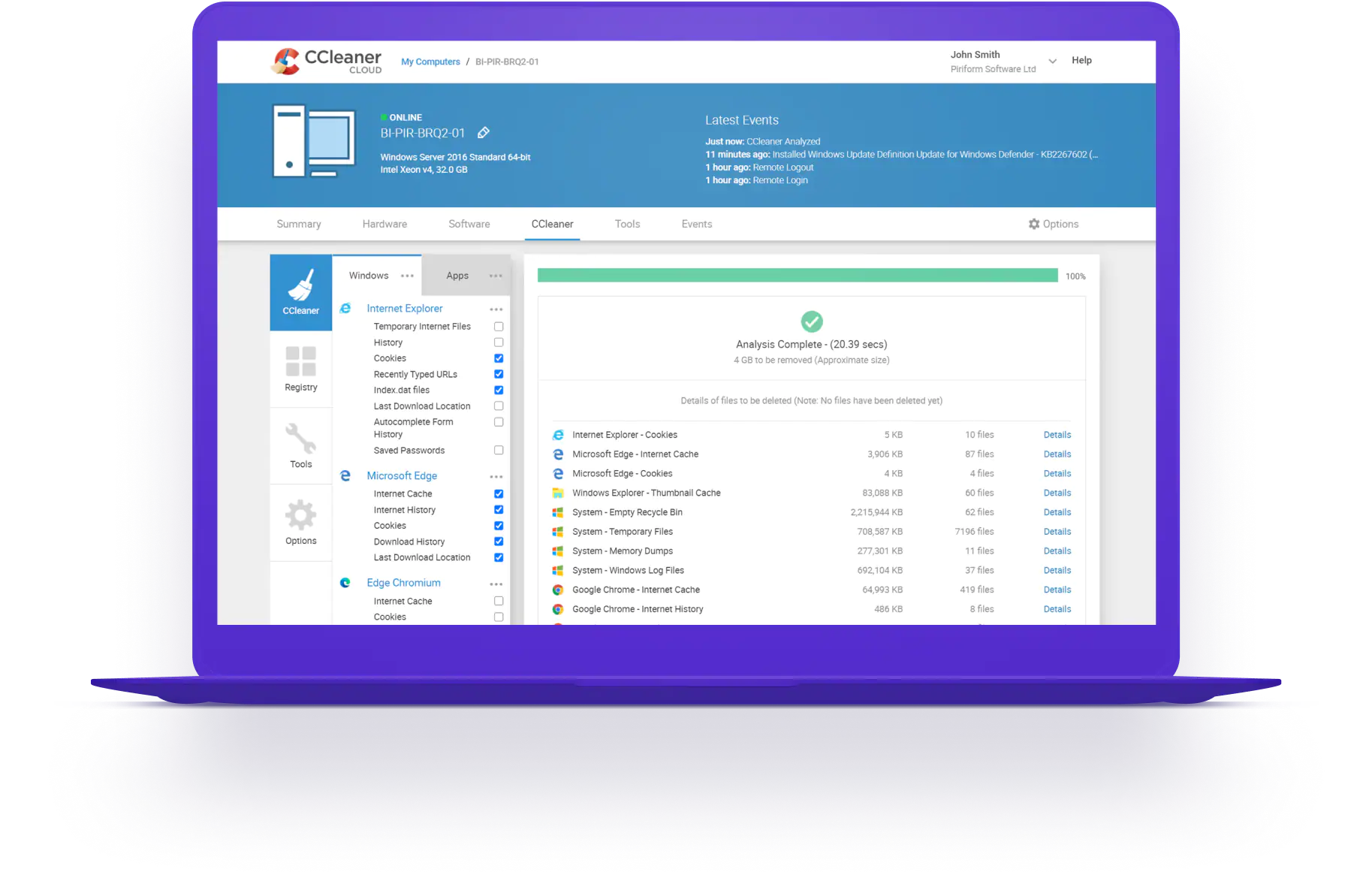Click Chrome icon on Internet Cache row
Viewport: 1372px width, 884px height.
click(558, 590)
